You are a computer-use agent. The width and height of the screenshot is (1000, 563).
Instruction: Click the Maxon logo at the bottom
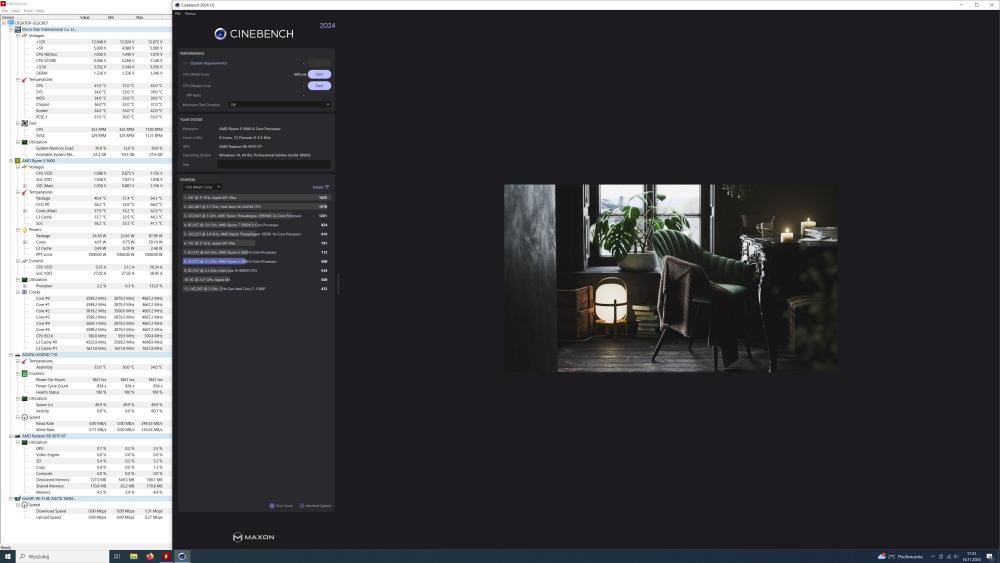(255, 537)
